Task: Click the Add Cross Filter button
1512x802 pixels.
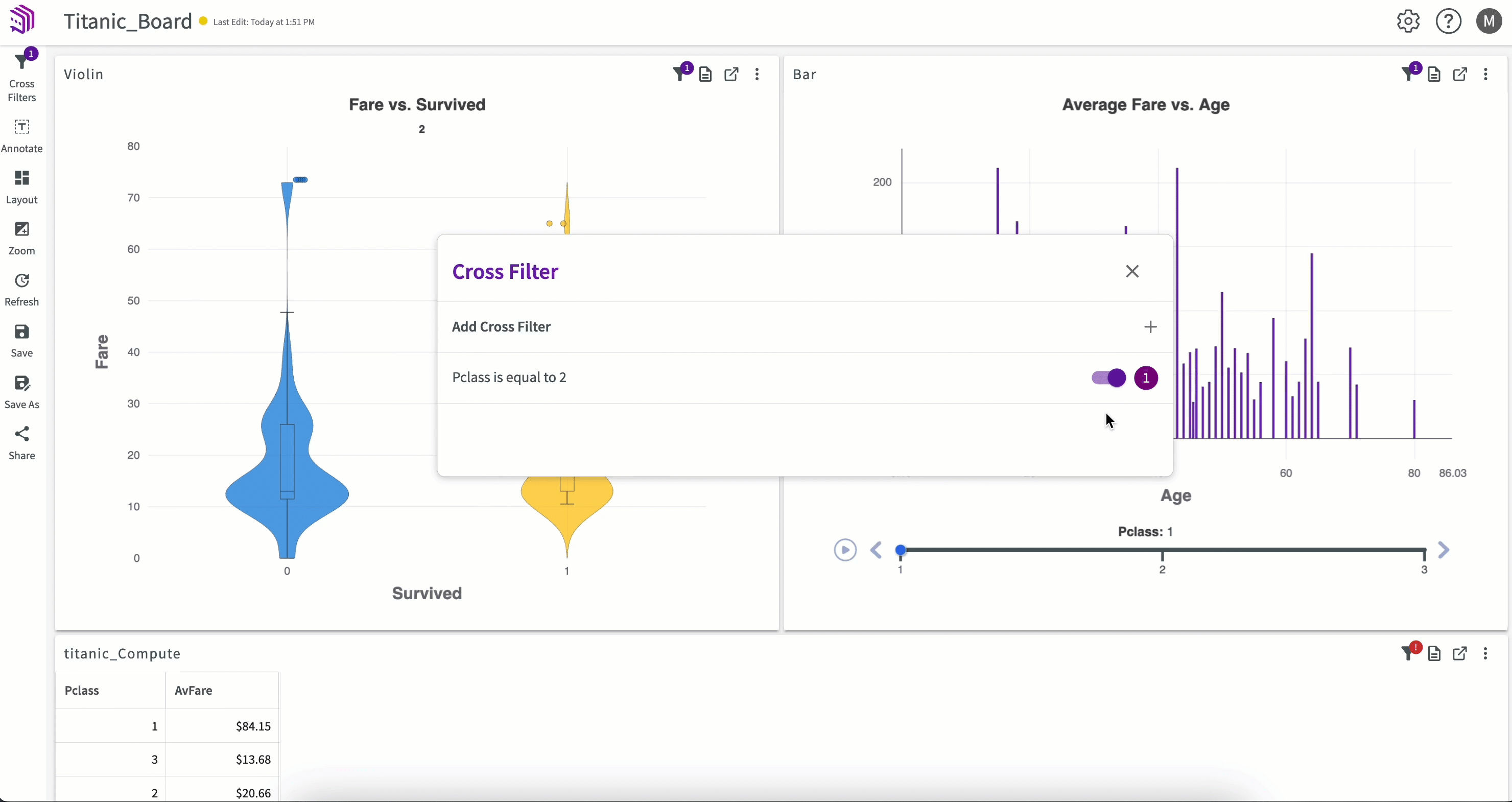Action: pyautogui.click(x=1150, y=327)
